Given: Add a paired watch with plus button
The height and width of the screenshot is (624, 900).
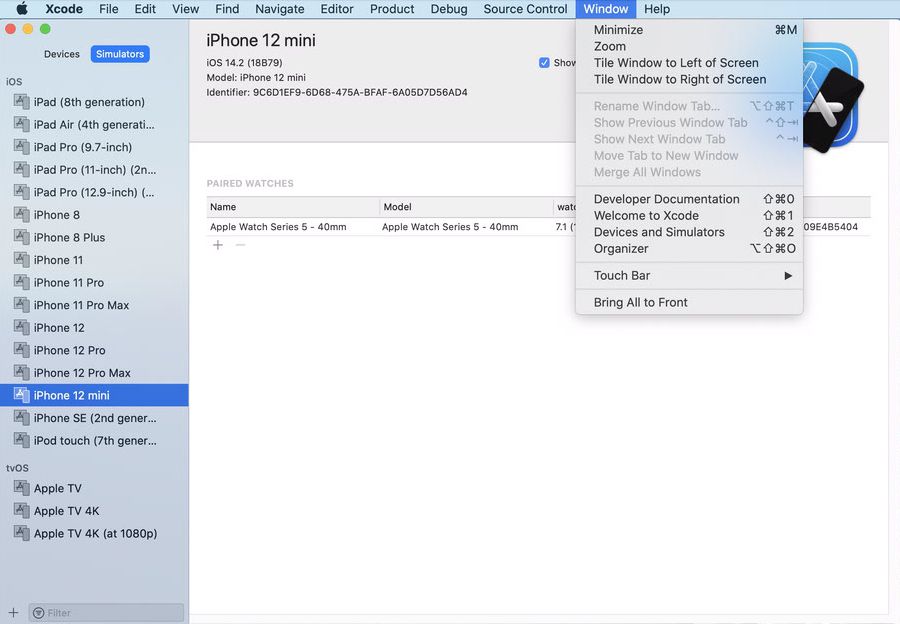Looking at the screenshot, I should pyautogui.click(x=218, y=245).
